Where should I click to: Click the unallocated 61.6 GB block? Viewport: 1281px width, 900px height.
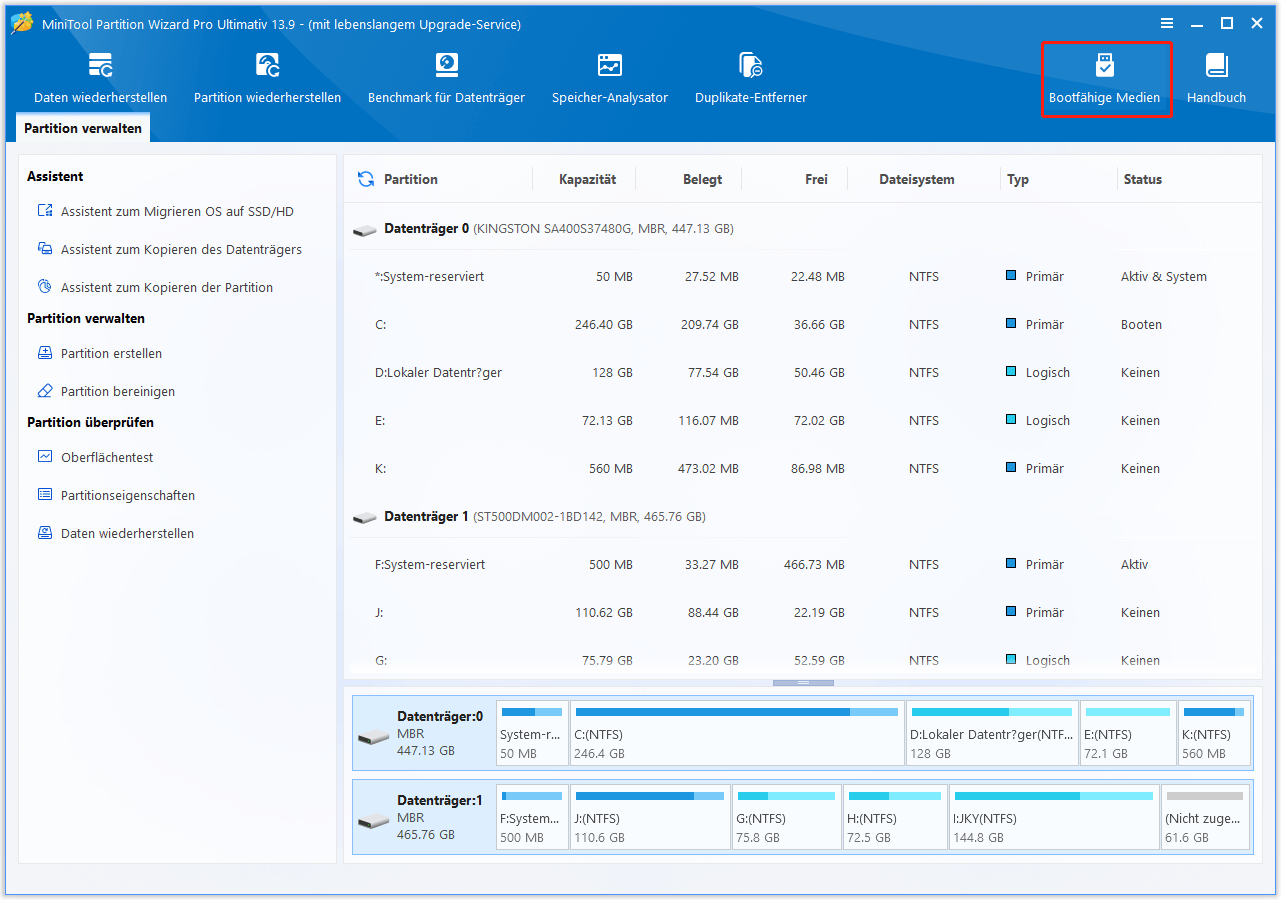pyautogui.click(x=1205, y=817)
